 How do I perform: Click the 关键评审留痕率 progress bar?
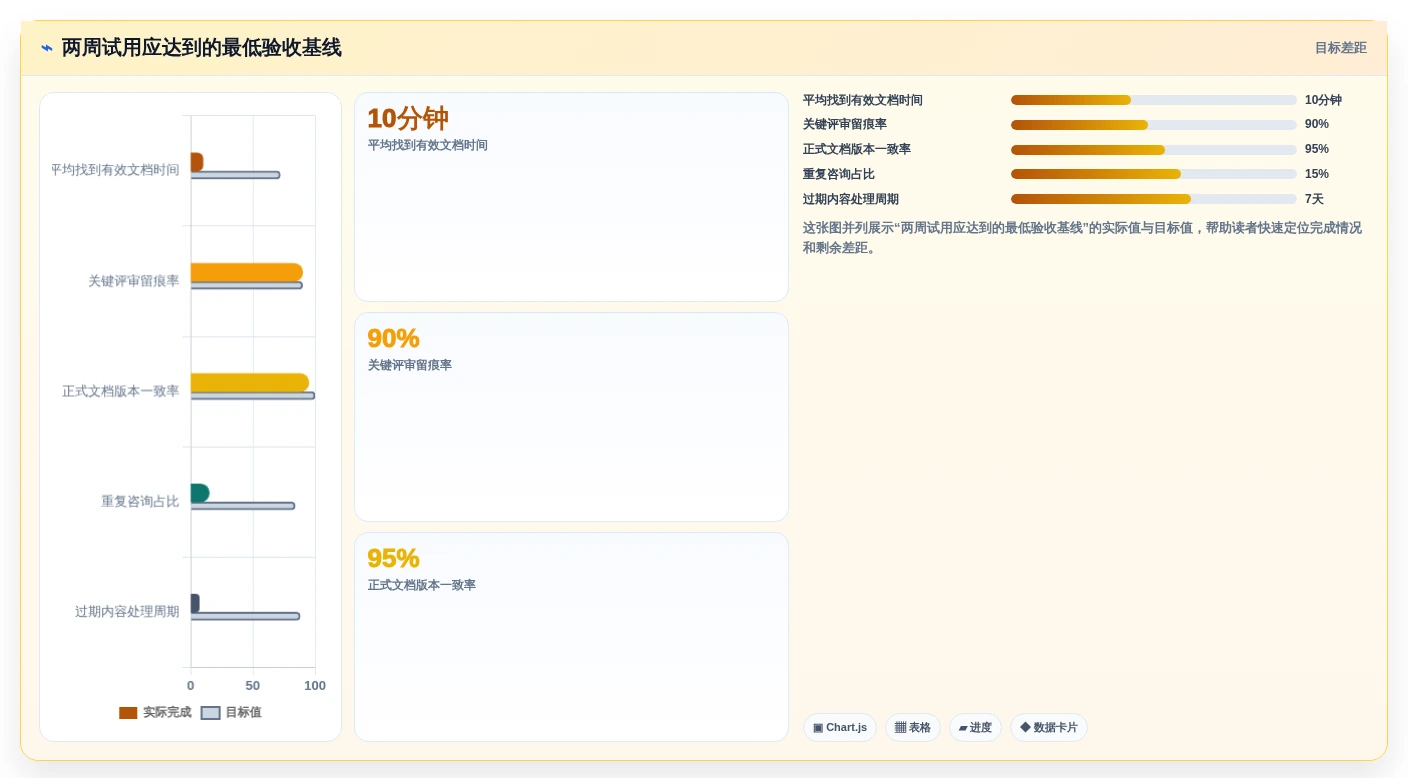1153,125
